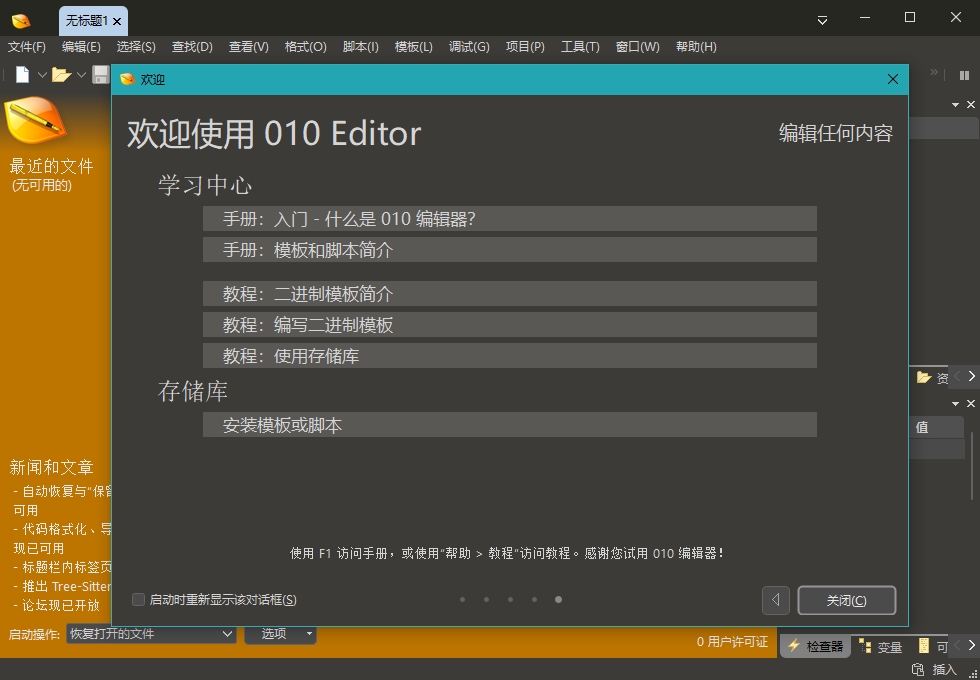
Task: Open the 查看(V) menu
Action: point(249,47)
